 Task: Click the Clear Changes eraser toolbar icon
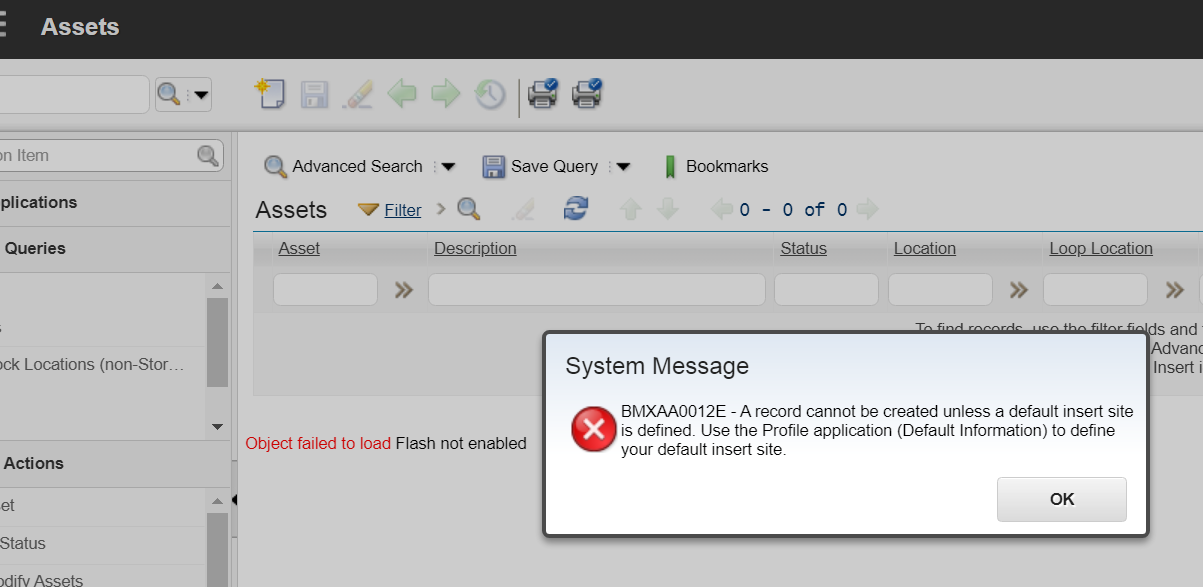(358, 94)
